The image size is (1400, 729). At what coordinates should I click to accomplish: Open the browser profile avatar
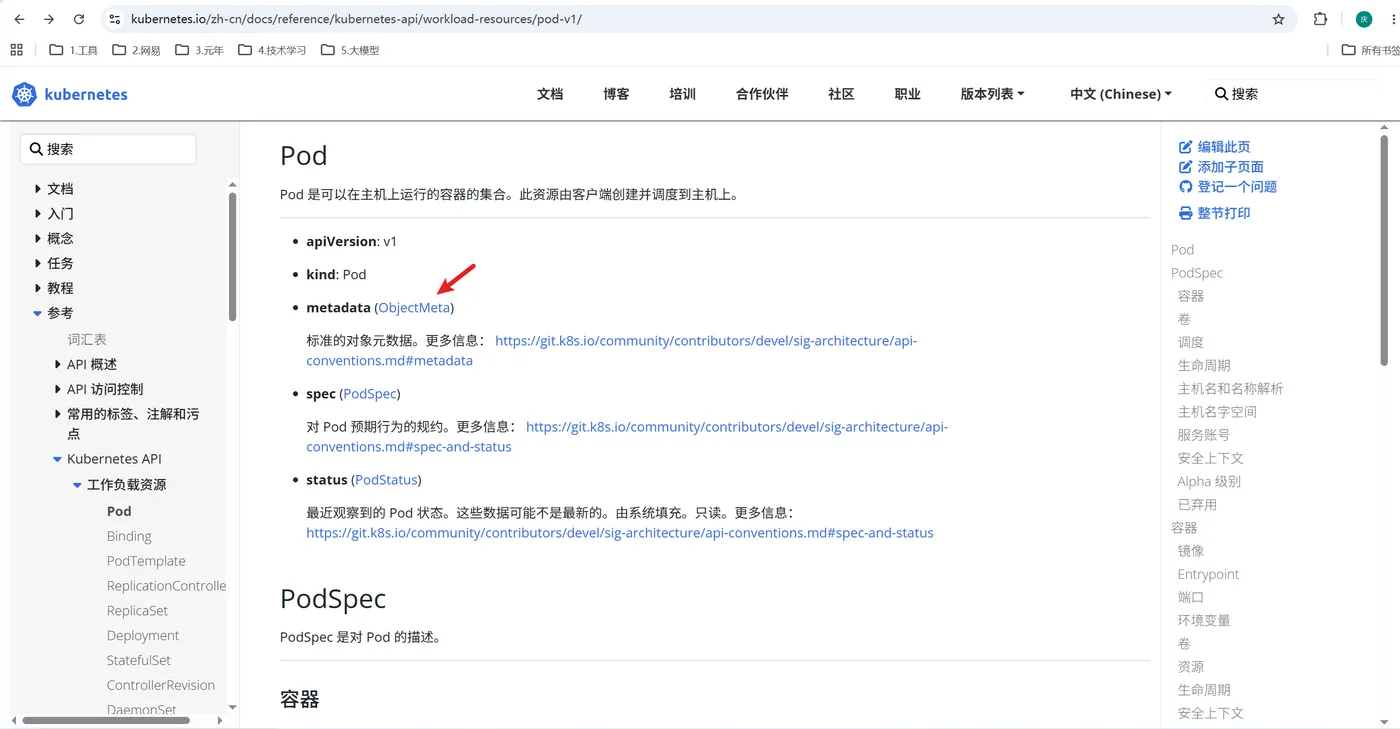click(x=1364, y=19)
